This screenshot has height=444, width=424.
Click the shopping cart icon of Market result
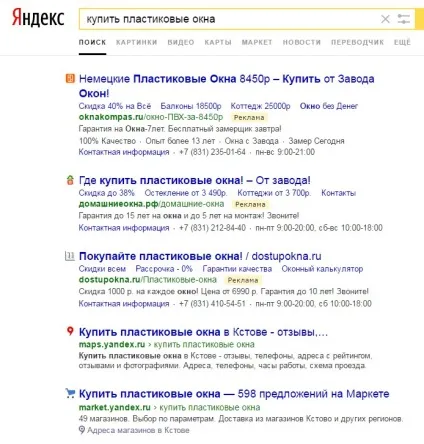coord(70,393)
